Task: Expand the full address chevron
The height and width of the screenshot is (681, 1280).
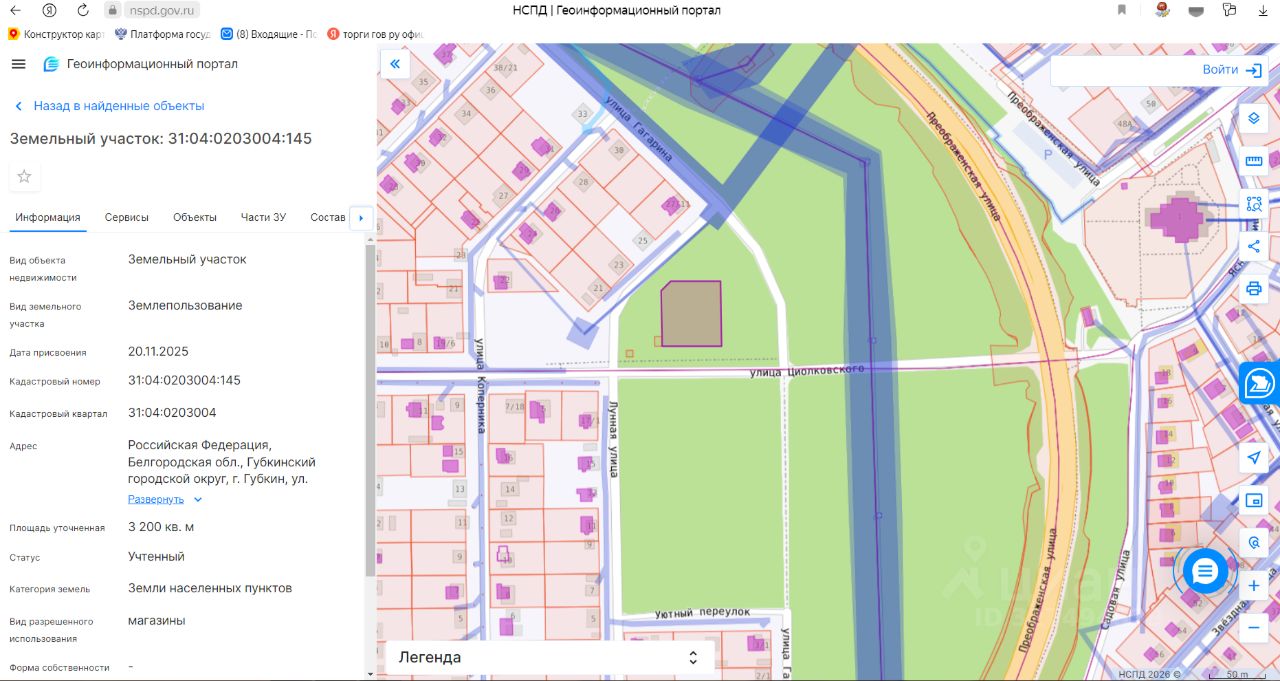Action: pyautogui.click(x=198, y=499)
